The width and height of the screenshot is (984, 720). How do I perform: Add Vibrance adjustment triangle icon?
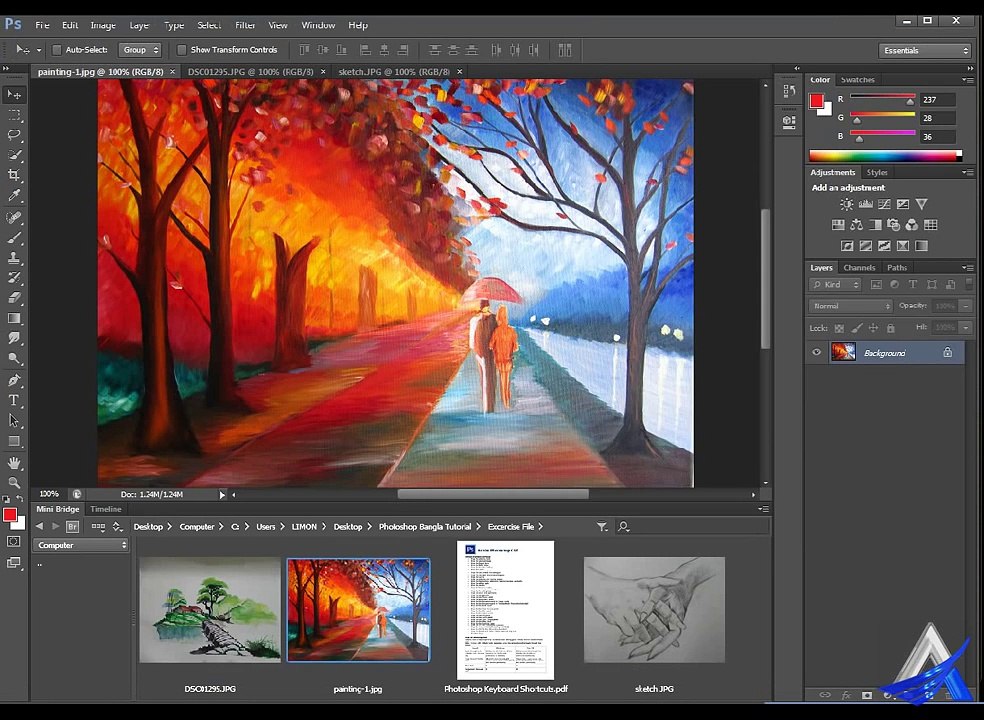921,204
